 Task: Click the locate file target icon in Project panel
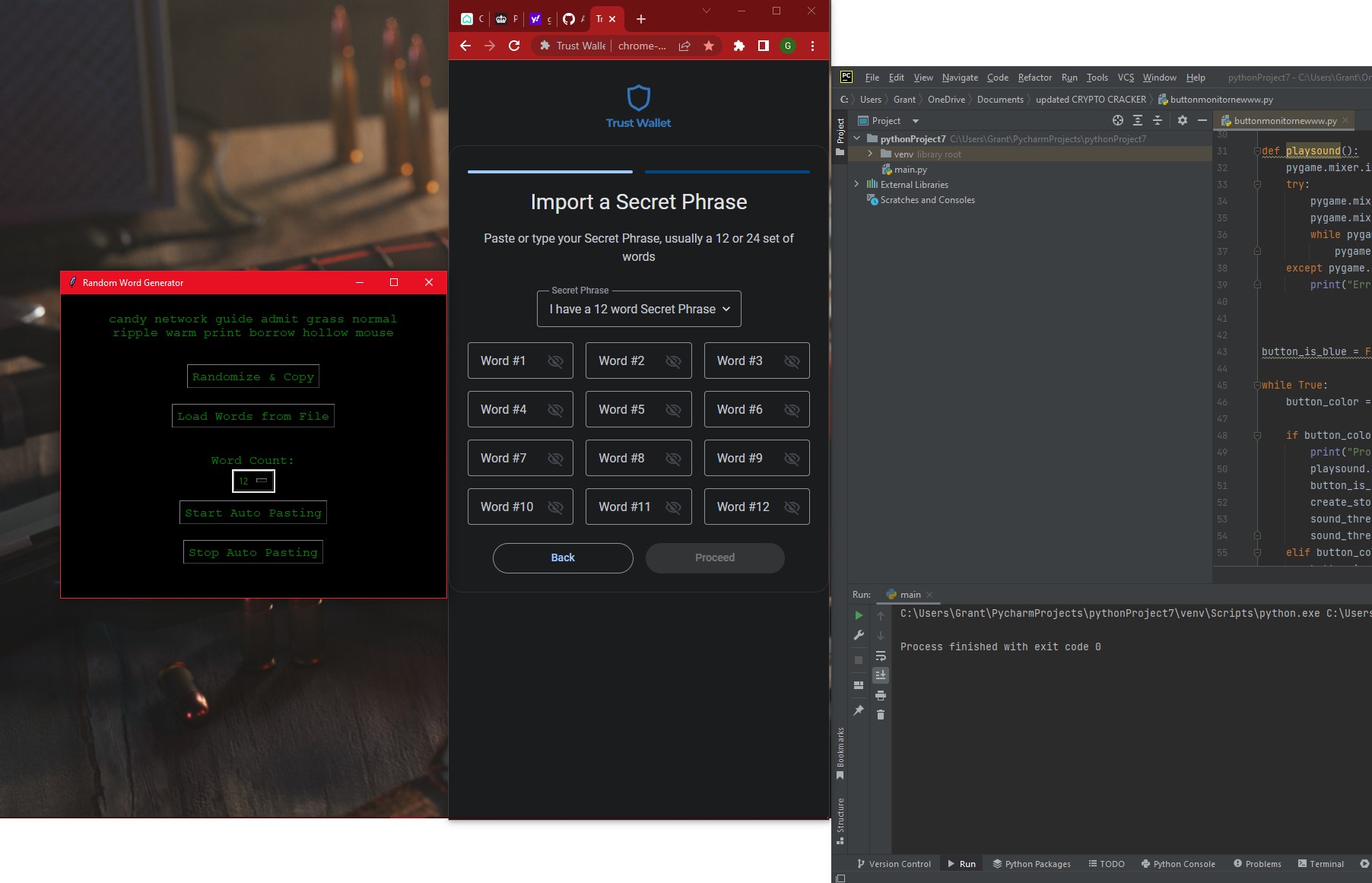(1117, 120)
